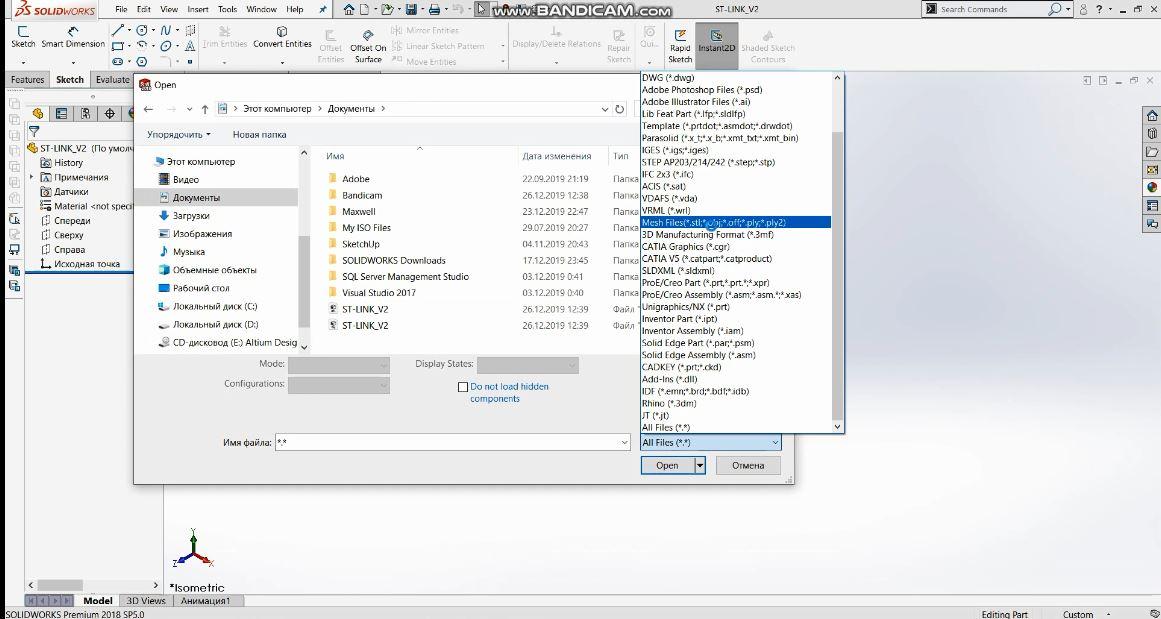The width and height of the screenshot is (1161, 619).
Task: Navigate back in the Open dialog
Action: click(x=148, y=109)
